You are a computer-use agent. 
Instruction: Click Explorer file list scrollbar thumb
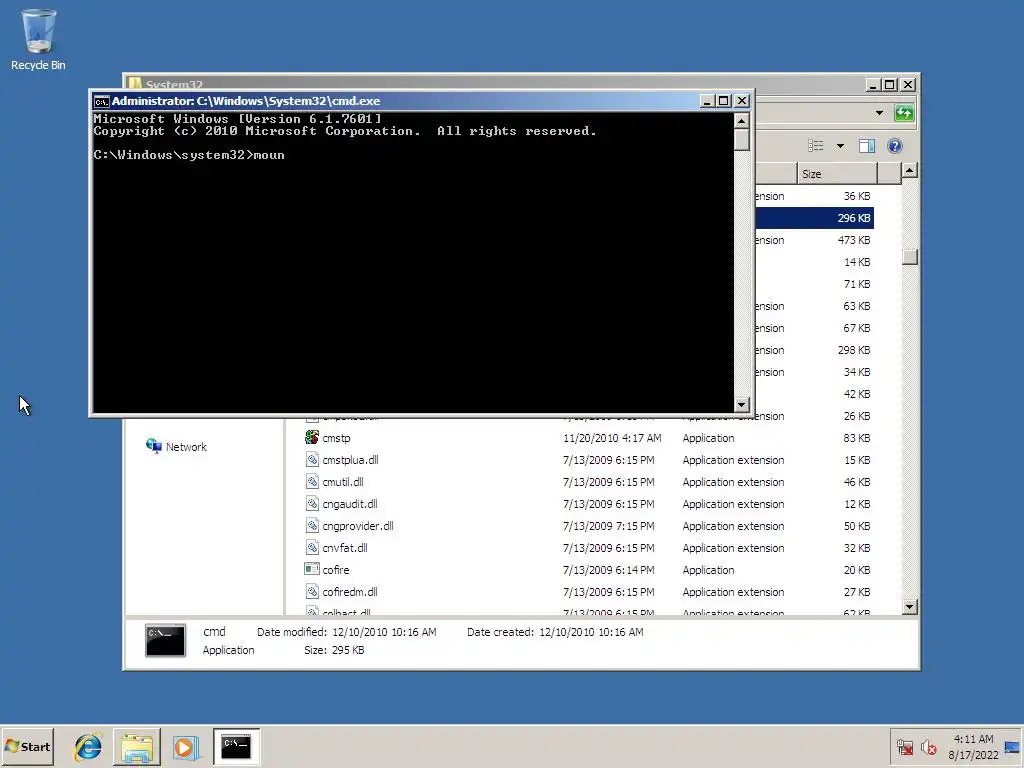point(910,257)
